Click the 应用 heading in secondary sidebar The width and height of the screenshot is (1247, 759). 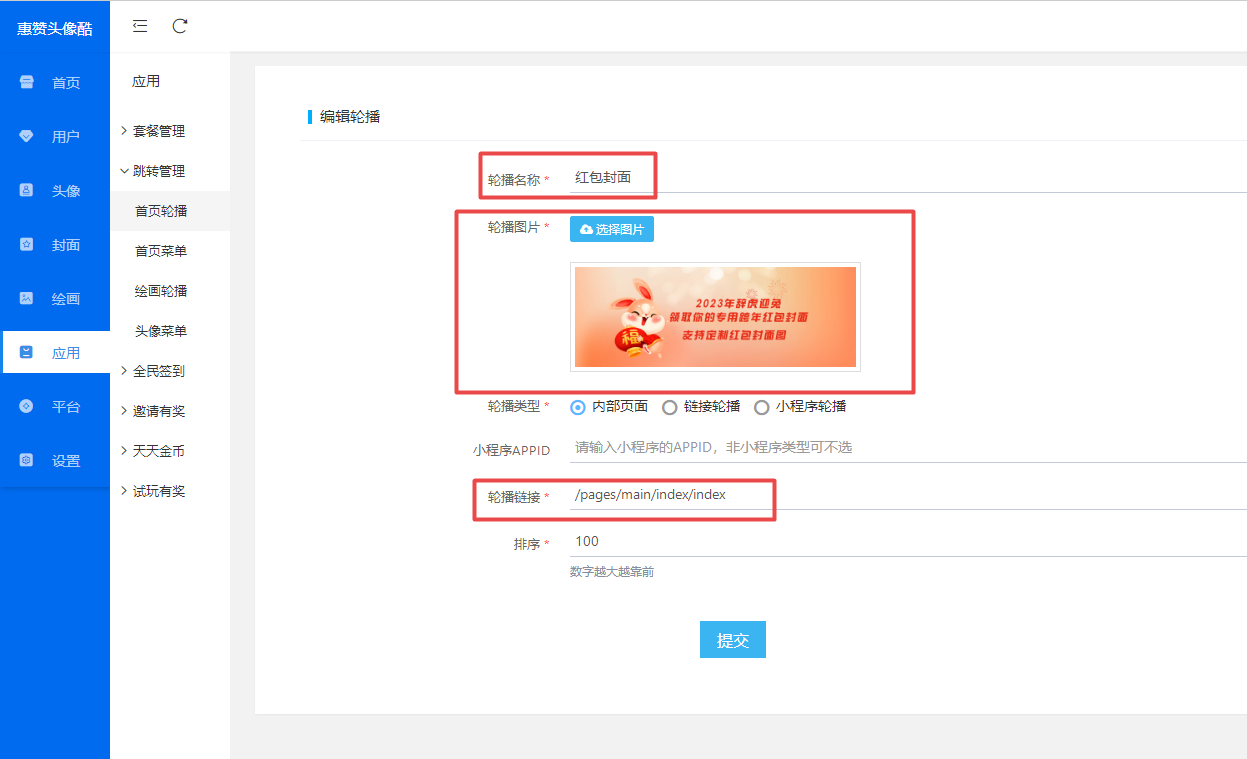(146, 82)
